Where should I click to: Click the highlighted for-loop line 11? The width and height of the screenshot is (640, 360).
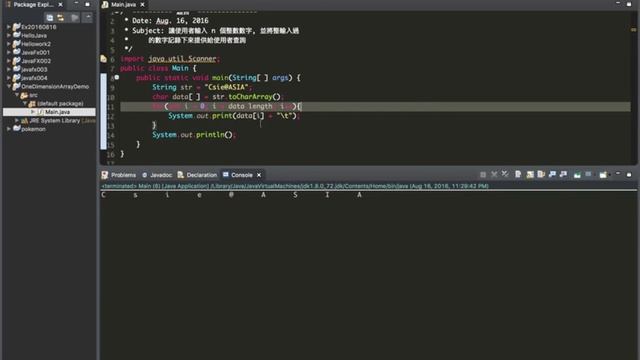pyautogui.click(x=375, y=107)
